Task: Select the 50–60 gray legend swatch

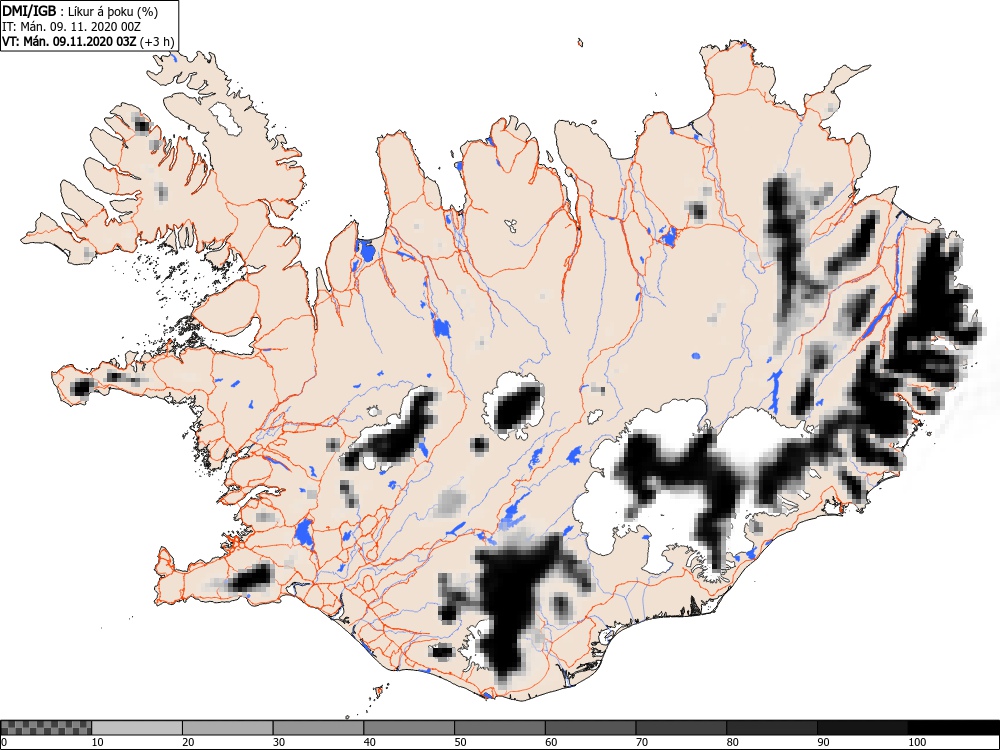Action: 499,728
